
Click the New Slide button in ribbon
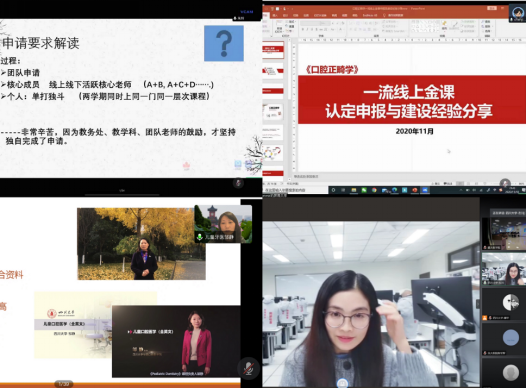[x=279, y=26]
